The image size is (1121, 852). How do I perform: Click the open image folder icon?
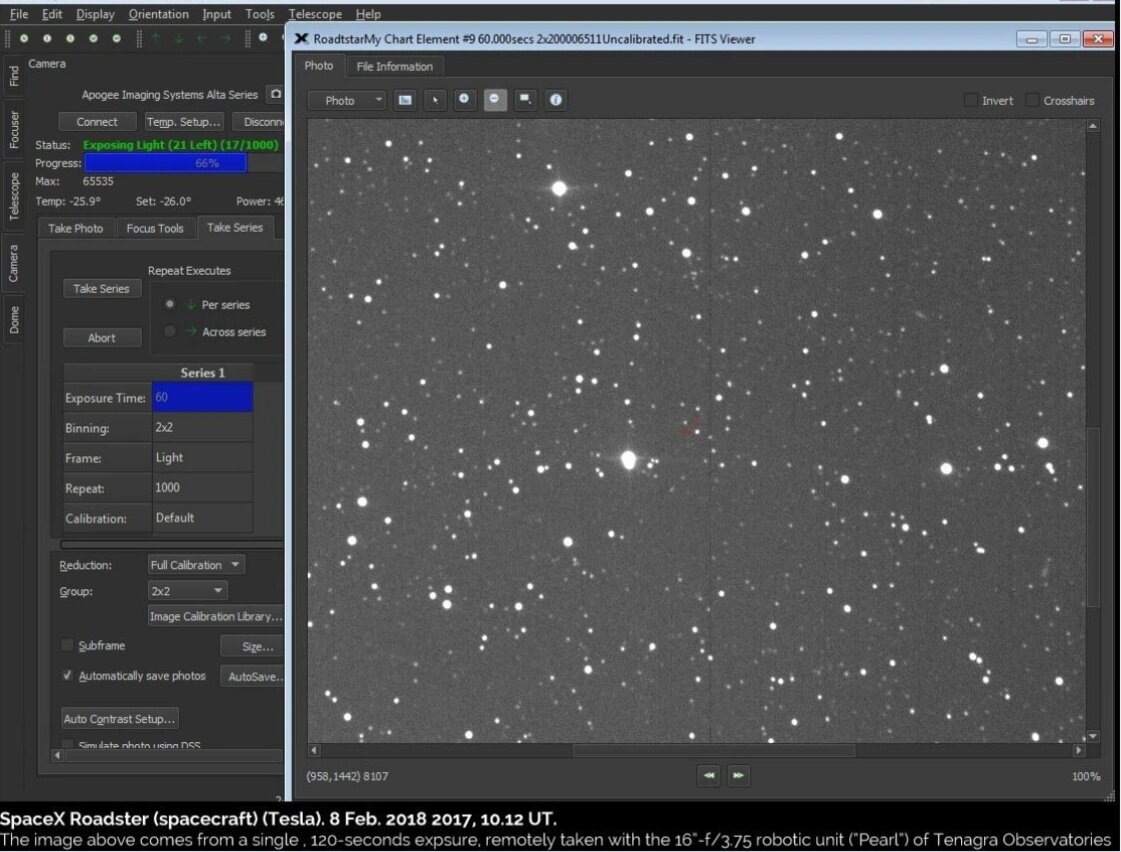click(x=405, y=100)
